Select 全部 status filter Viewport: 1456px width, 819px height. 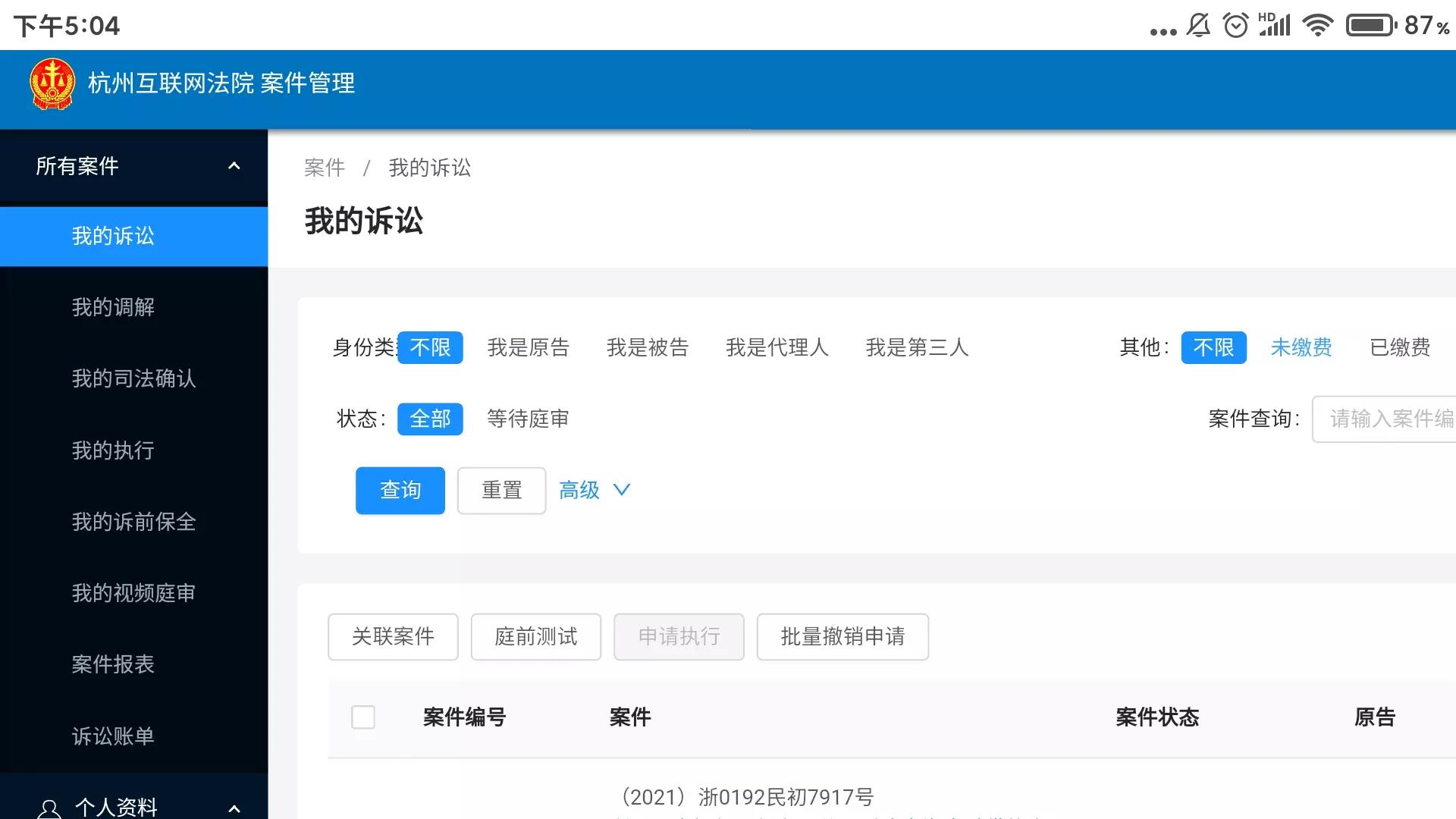pyautogui.click(x=430, y=419)
